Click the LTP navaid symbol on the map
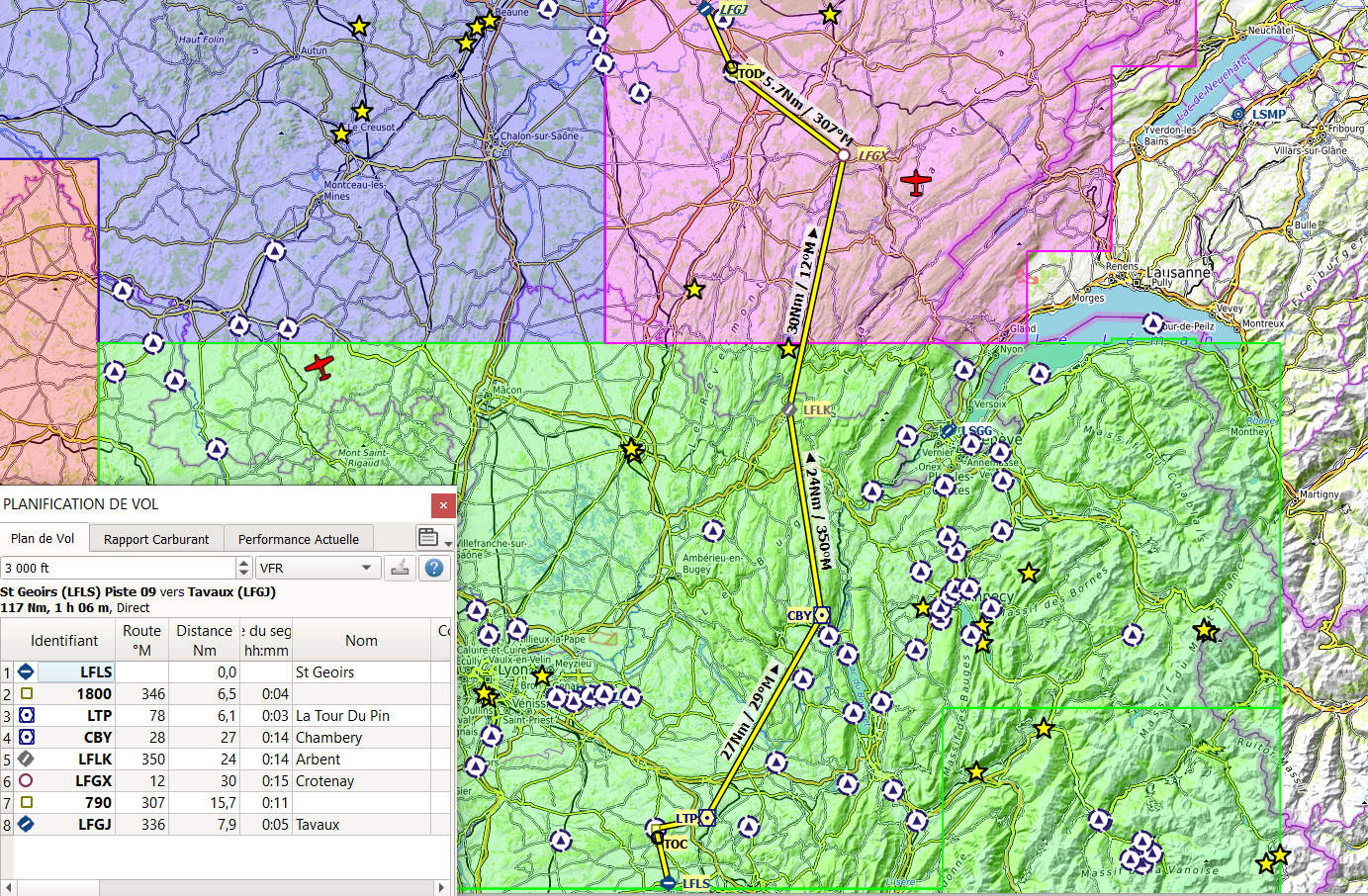 707,817
